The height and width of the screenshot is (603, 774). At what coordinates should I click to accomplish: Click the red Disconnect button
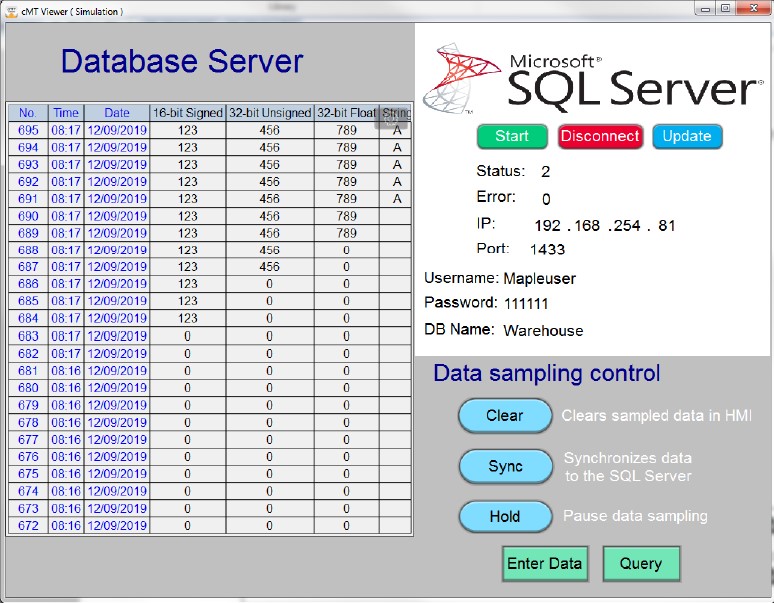(x=600, y=136)
